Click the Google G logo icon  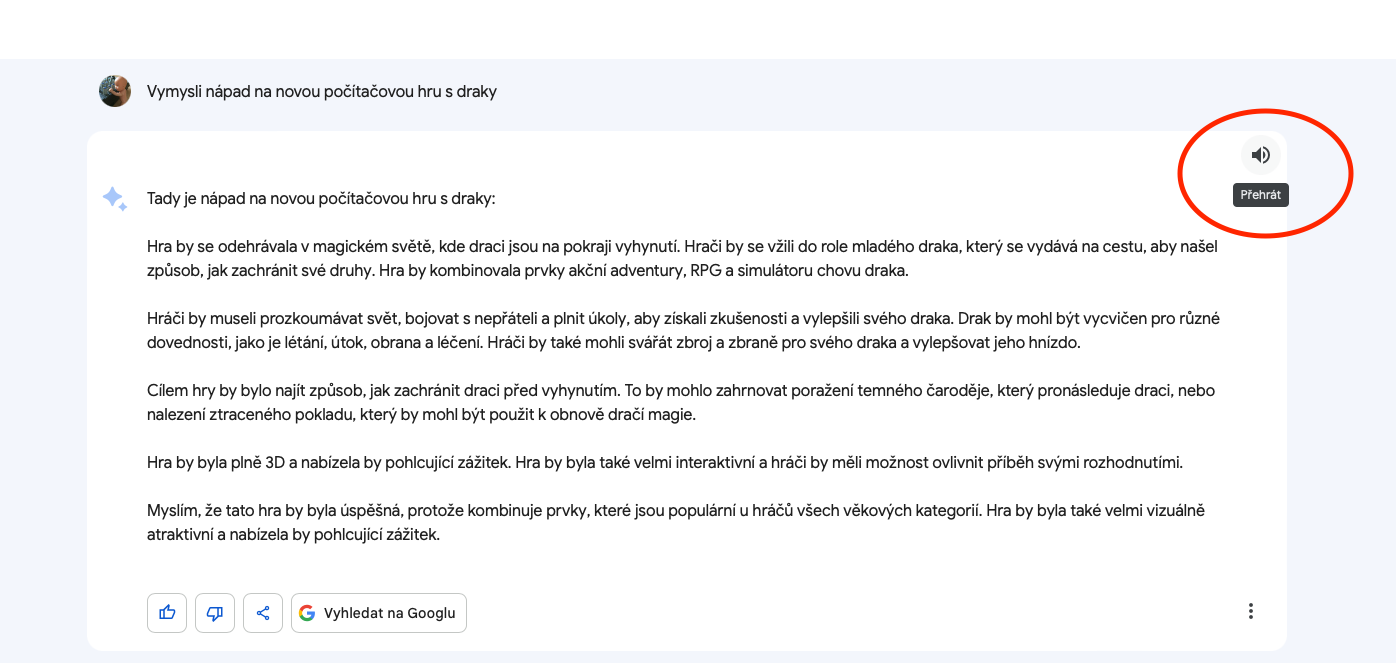307,613
